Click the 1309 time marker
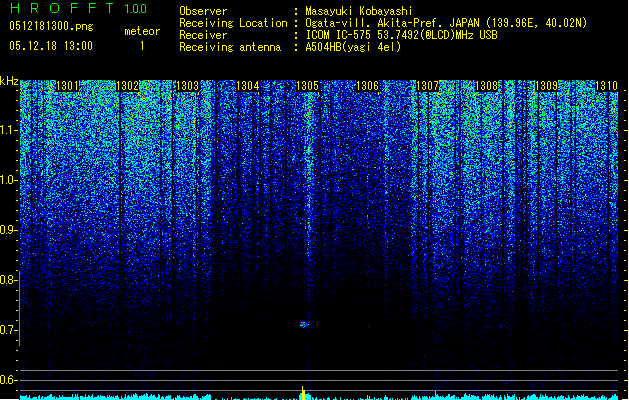The width and height of the screenshot is (629, 400). tap(547, 86)
